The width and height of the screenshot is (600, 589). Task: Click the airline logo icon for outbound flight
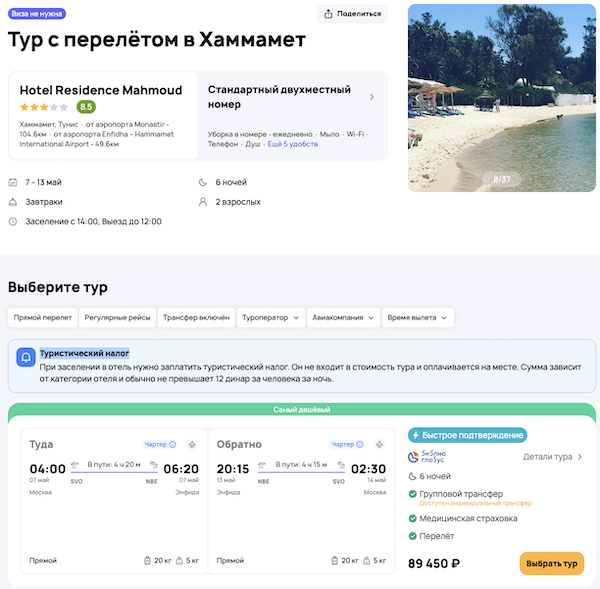tap(193, 444)
